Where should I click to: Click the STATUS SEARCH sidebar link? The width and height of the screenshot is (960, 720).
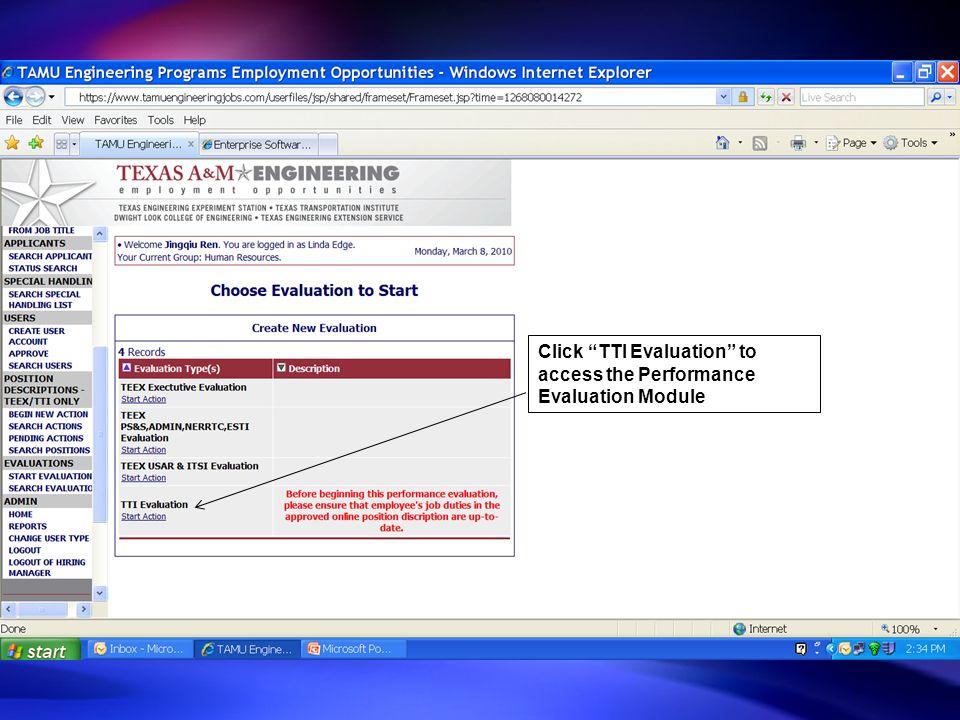[x=43, y=268]
